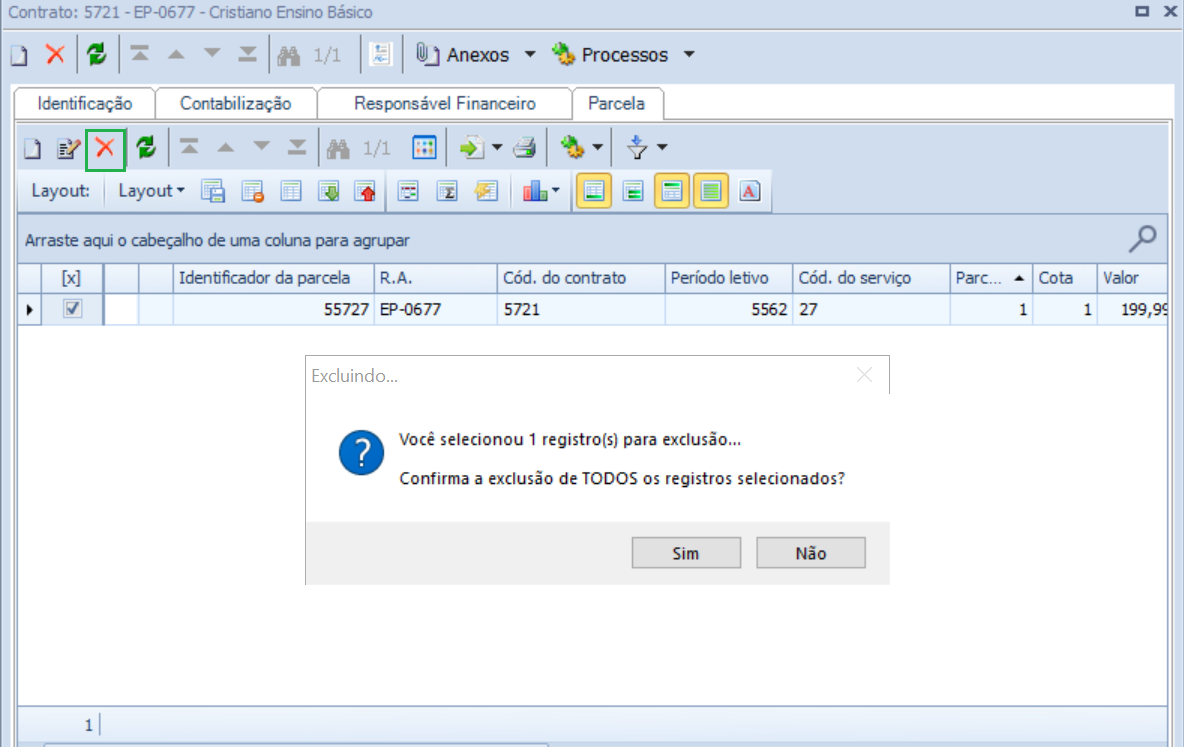Click the export icon with green arrow
The height and width of the screenshot is (747, 1184).
pyautogui.click(x=472, y=147)
